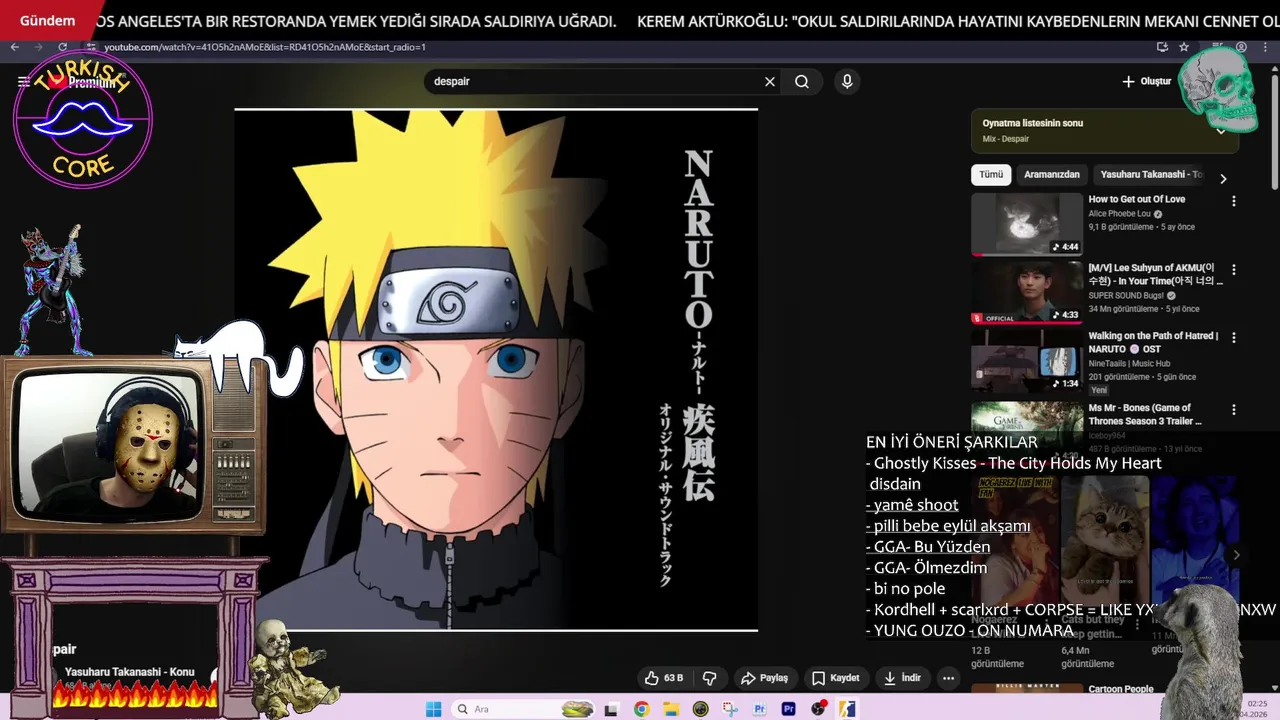This screenshot has width=1280, height=720.
Task: Show more filter chips with right chevron
Action: click(1222, 179)
